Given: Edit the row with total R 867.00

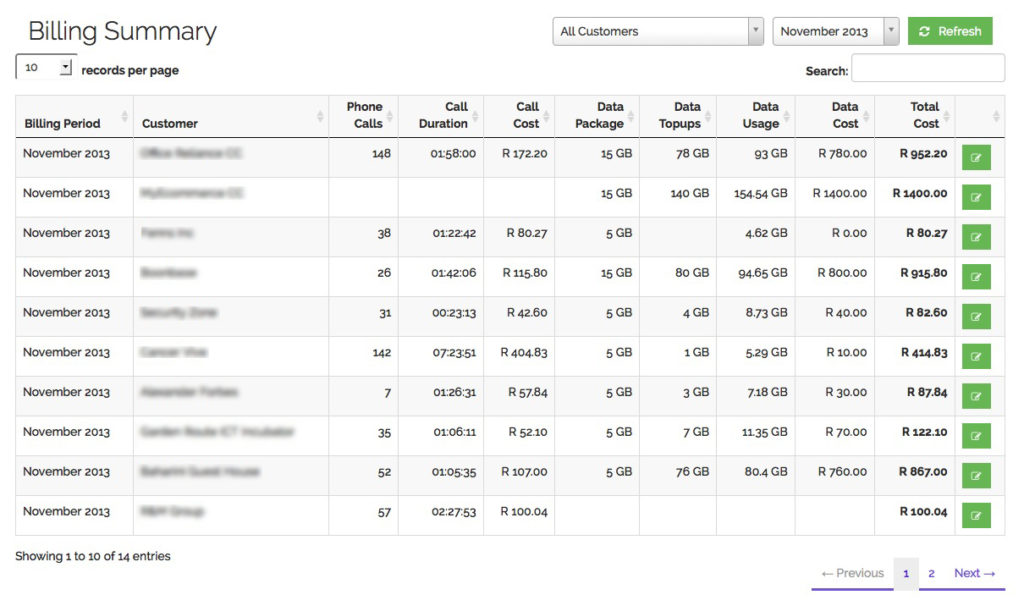Looking at the screenshot, I should (975, 476).
